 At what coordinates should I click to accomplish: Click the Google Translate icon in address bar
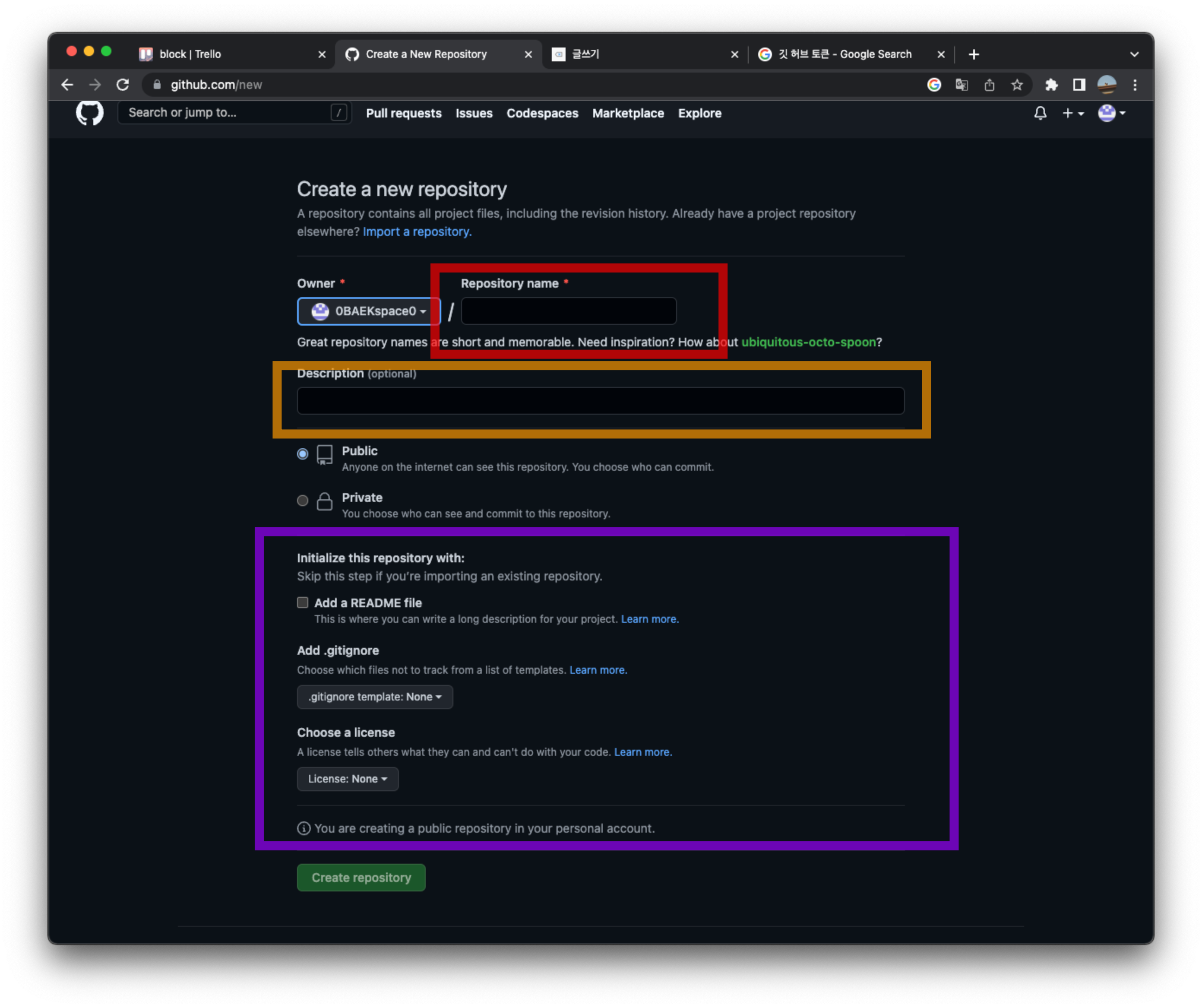pos(962,85)
